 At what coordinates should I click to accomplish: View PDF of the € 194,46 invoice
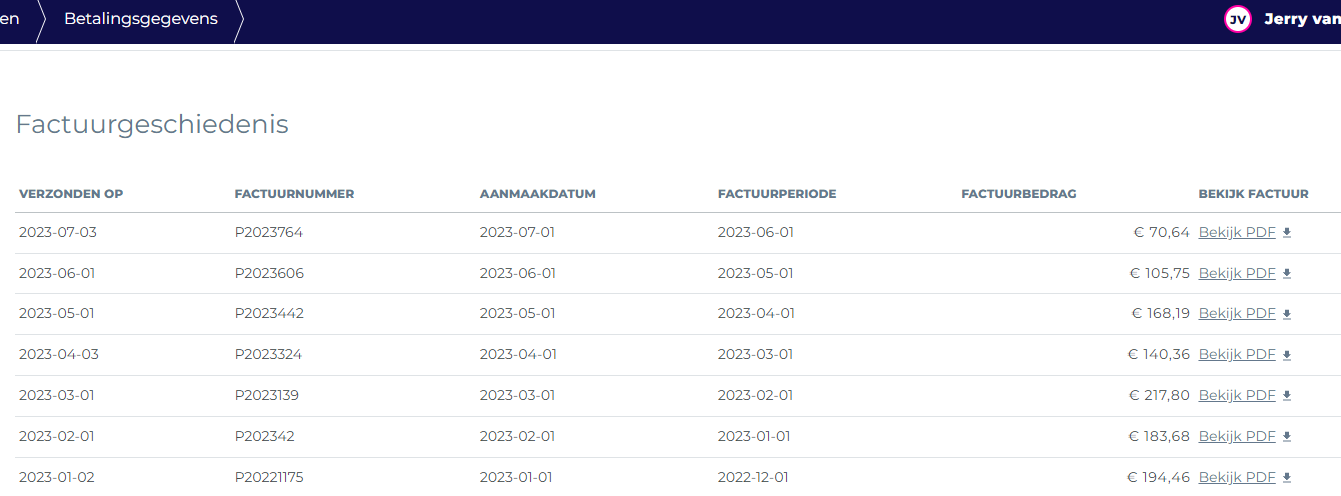coord(1237,477)
